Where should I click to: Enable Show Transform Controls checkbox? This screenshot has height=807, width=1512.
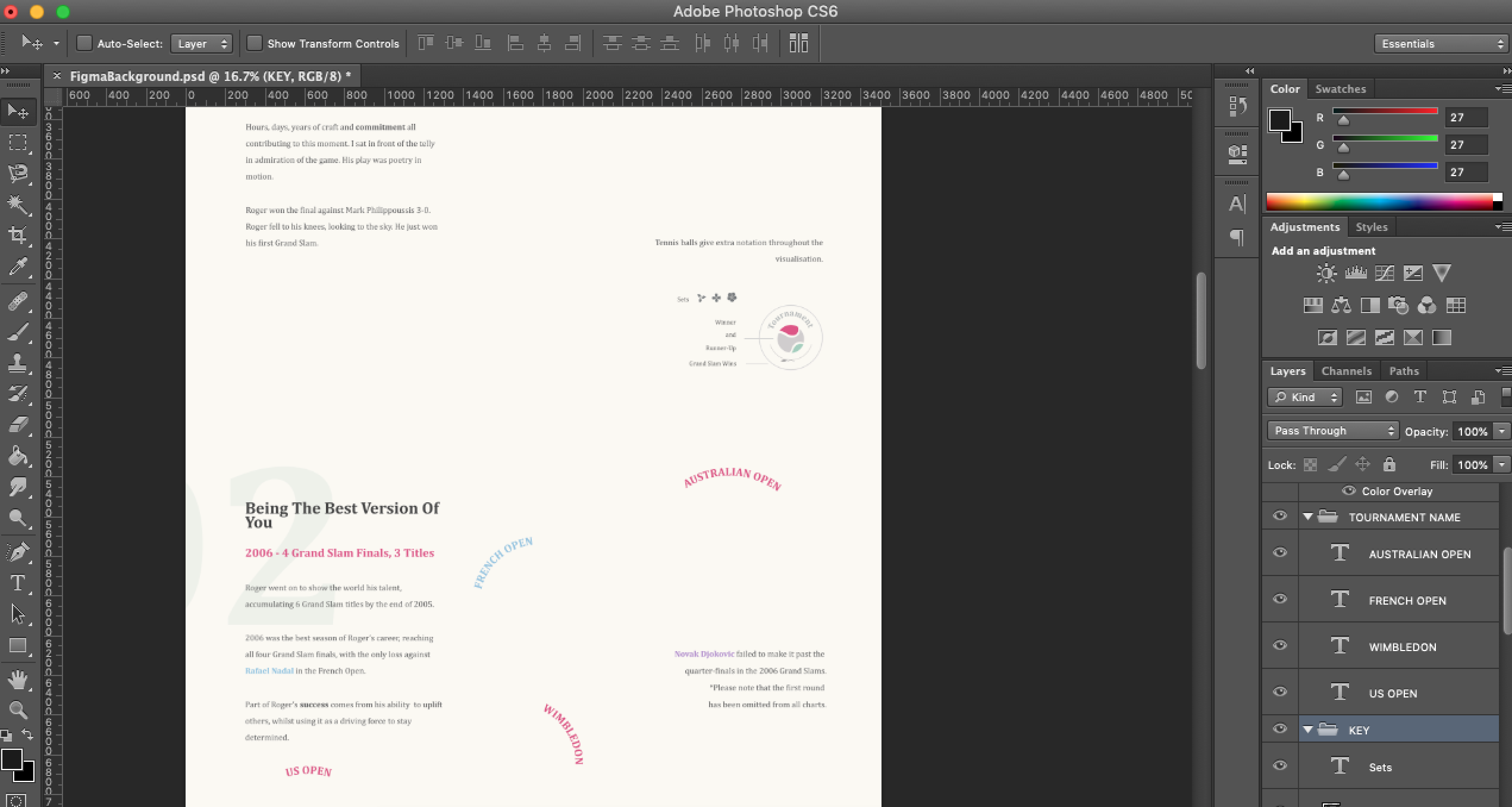[x=255, y=43]
